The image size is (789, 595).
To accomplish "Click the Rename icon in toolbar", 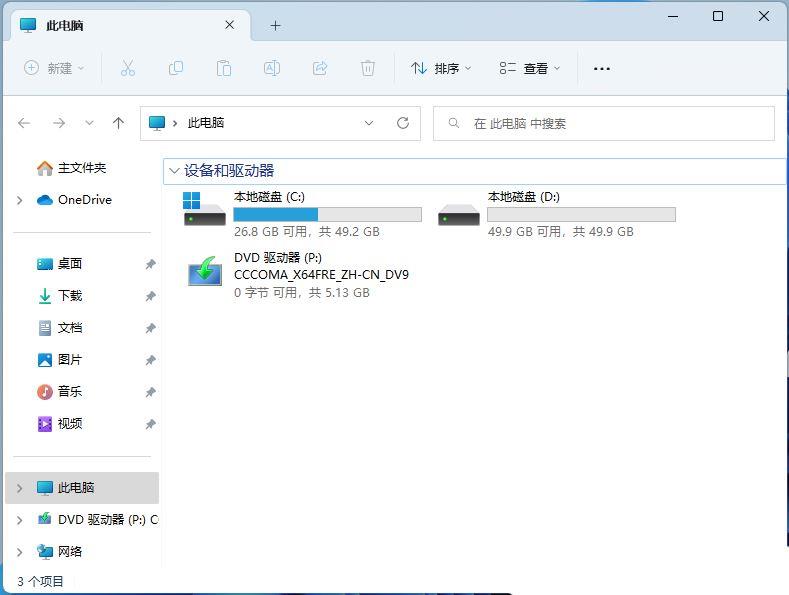I will point(272,68).
